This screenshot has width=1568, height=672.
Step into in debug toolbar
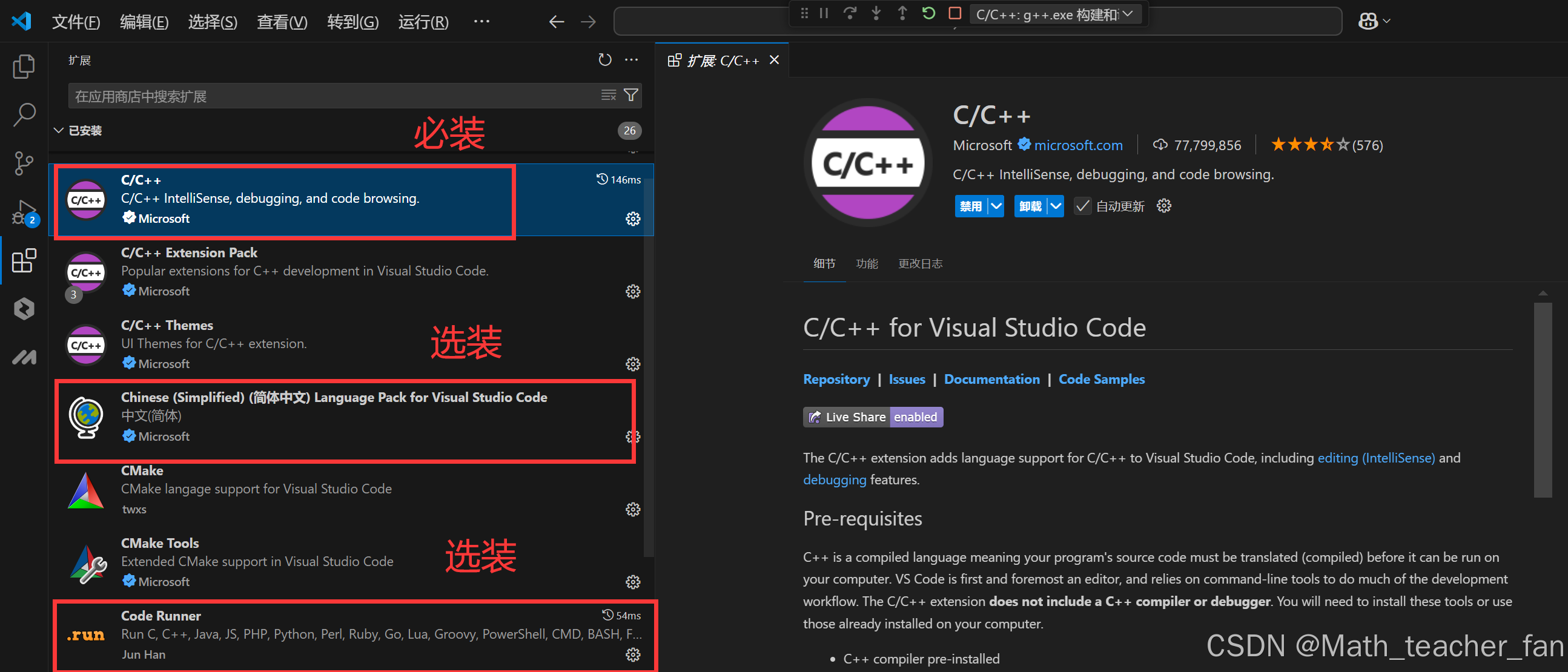click(x=876, y=13)
